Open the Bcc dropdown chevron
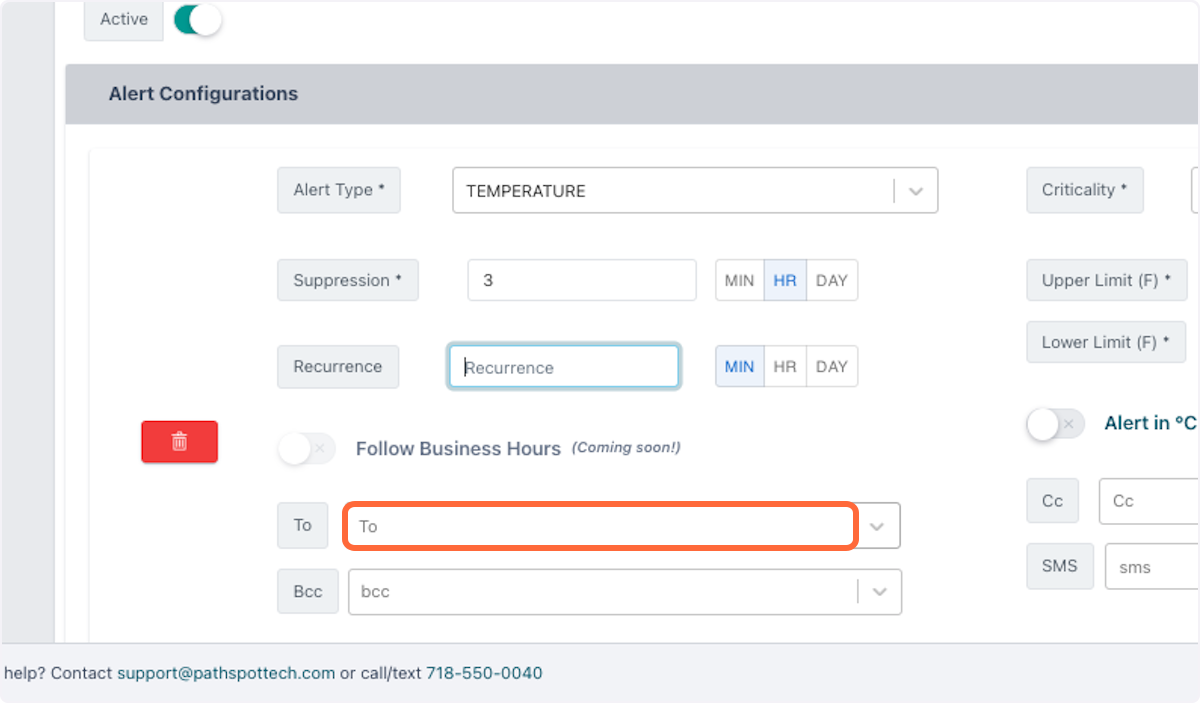Viewport: 1200px width, 703px height. tap(879, 591)
